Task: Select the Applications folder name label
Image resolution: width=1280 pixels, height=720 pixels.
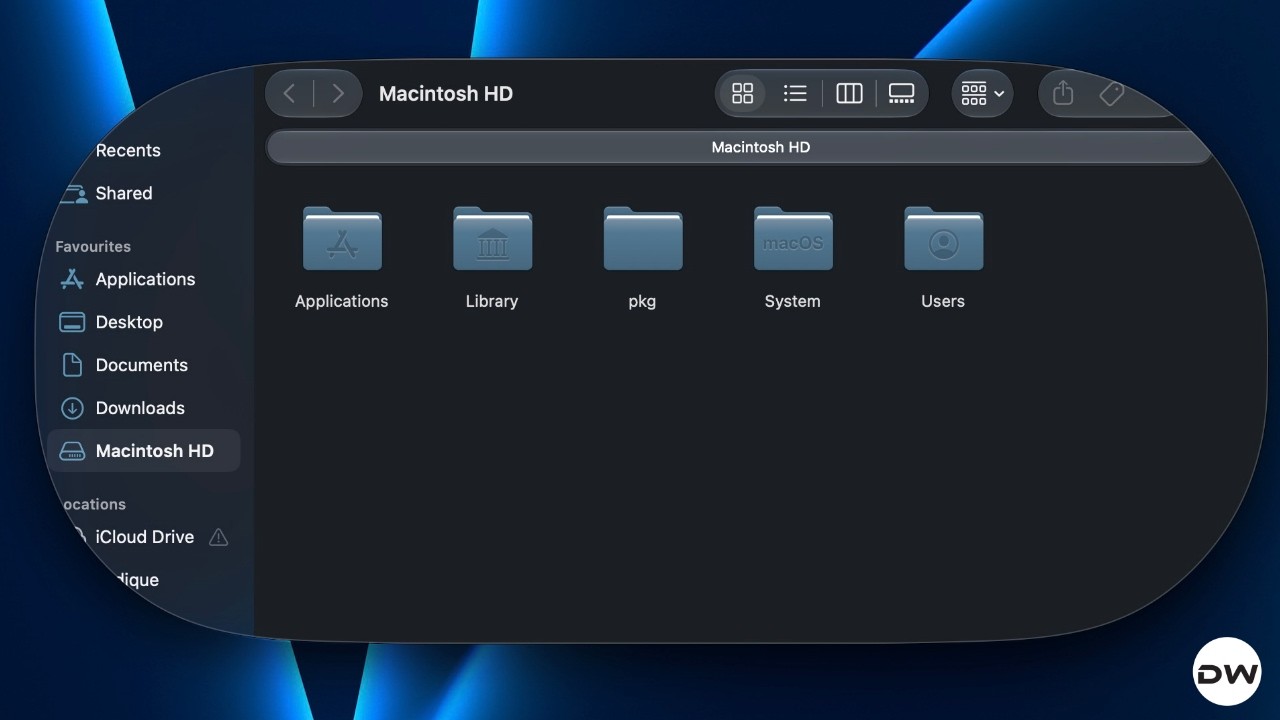Action: (342, 301)
